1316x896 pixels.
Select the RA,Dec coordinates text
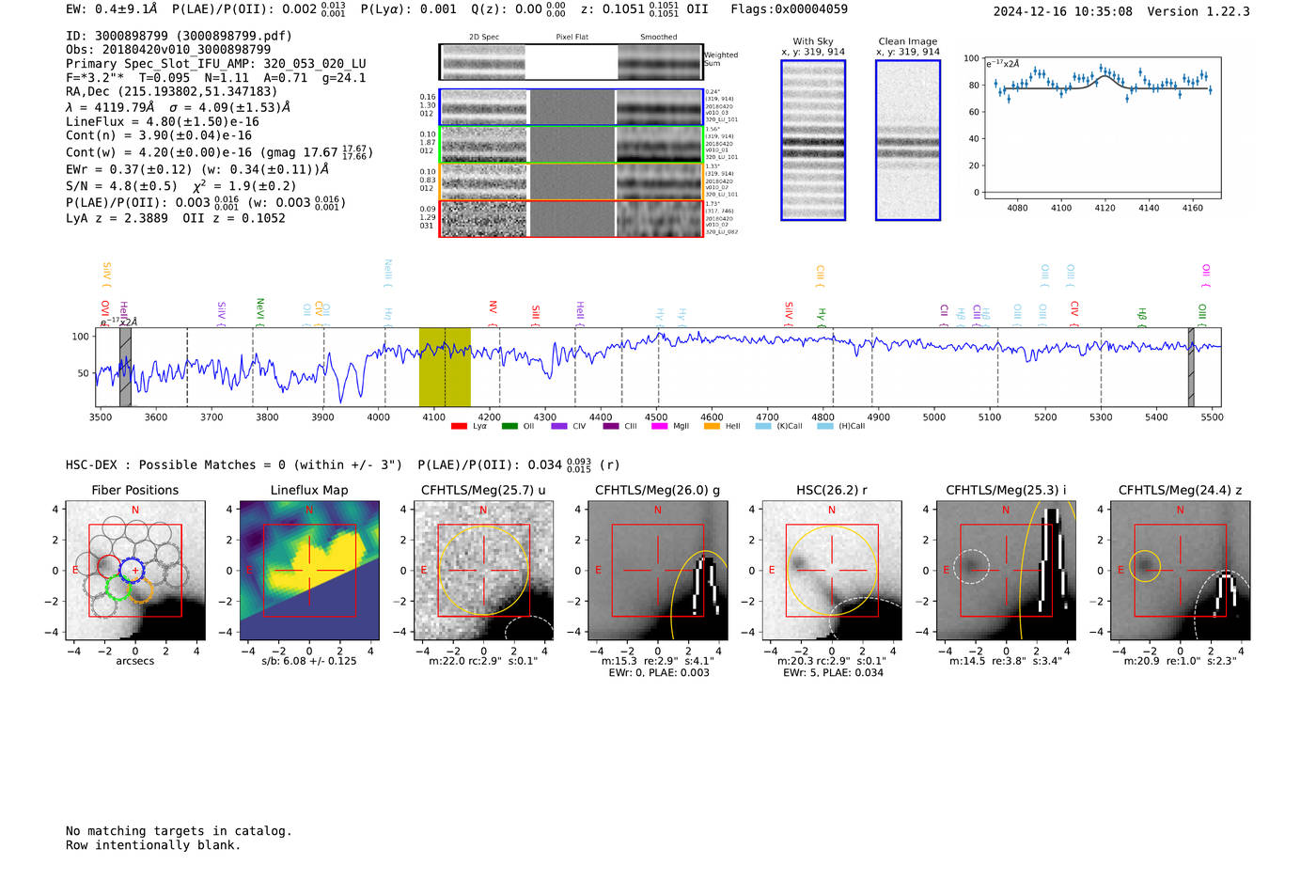172,91
